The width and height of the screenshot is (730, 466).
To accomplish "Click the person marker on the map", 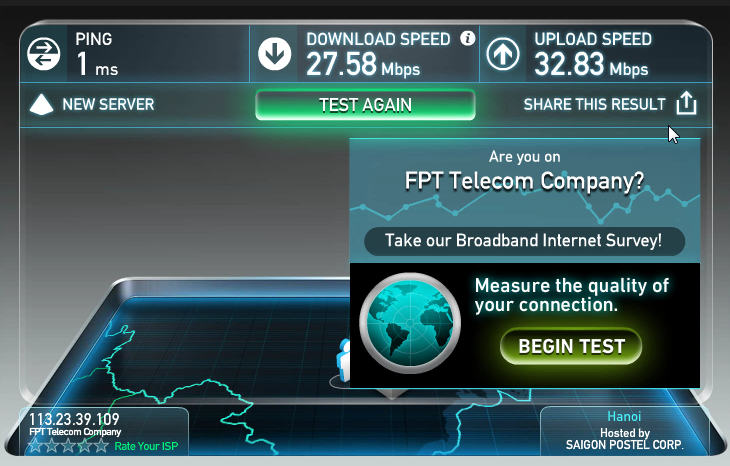I will click(344, 360).
